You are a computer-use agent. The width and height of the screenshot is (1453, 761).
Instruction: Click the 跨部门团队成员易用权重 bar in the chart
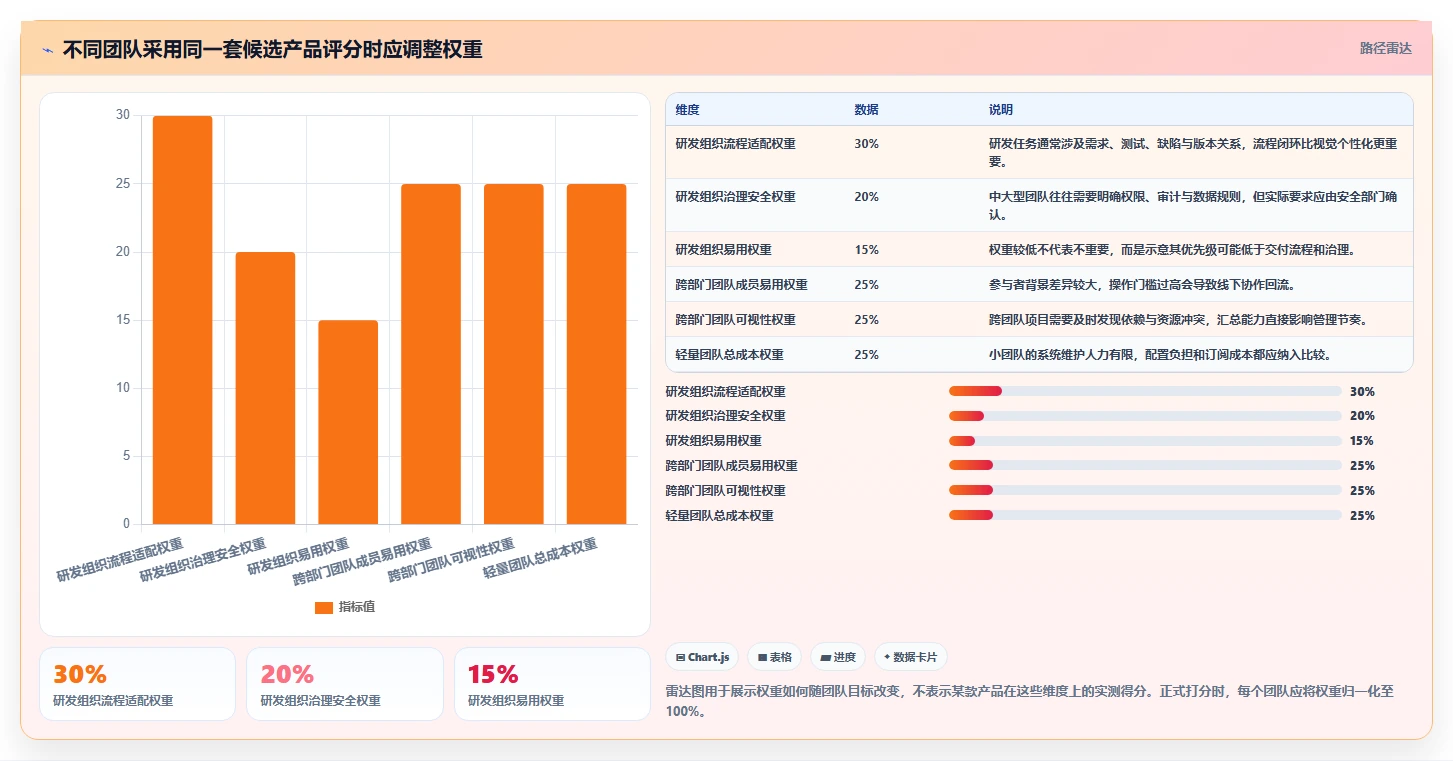431,354
